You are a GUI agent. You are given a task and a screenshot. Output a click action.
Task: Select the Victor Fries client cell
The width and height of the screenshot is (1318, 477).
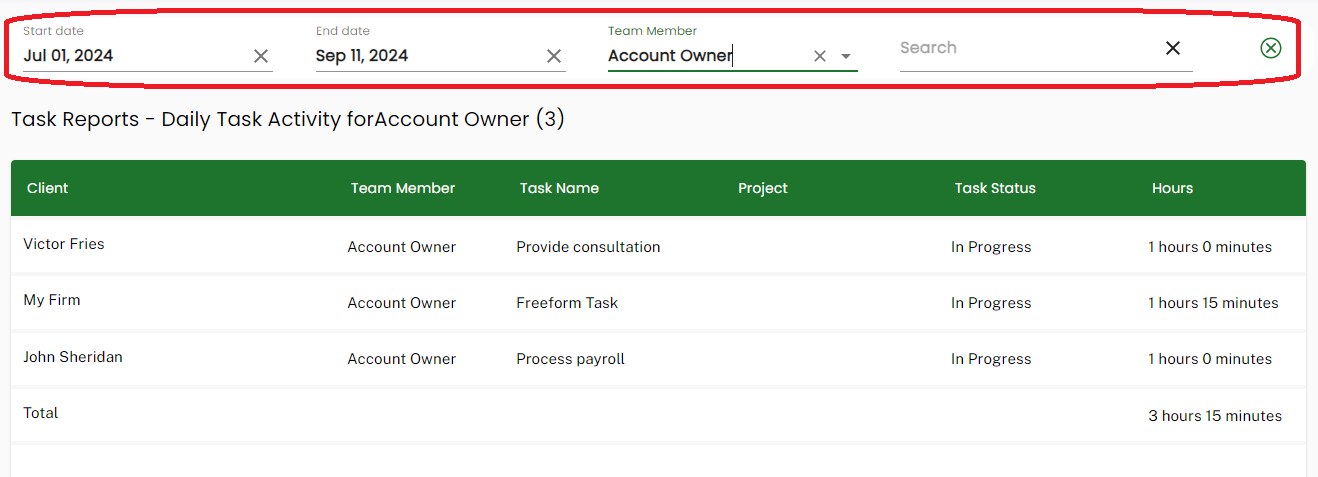tap(64, 244)
